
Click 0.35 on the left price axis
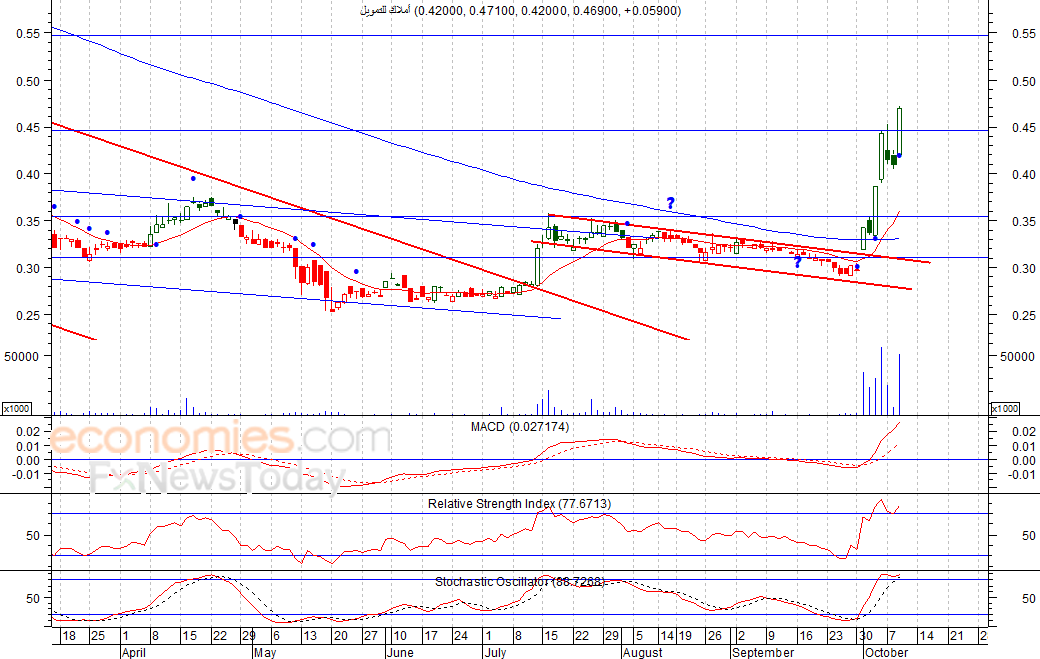coord(28,221)
